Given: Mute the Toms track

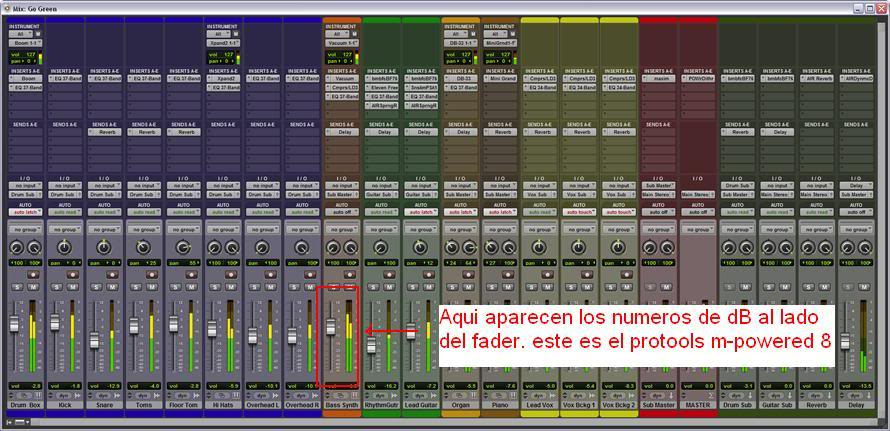Looking at the screenshot, I should coord(152,287).
